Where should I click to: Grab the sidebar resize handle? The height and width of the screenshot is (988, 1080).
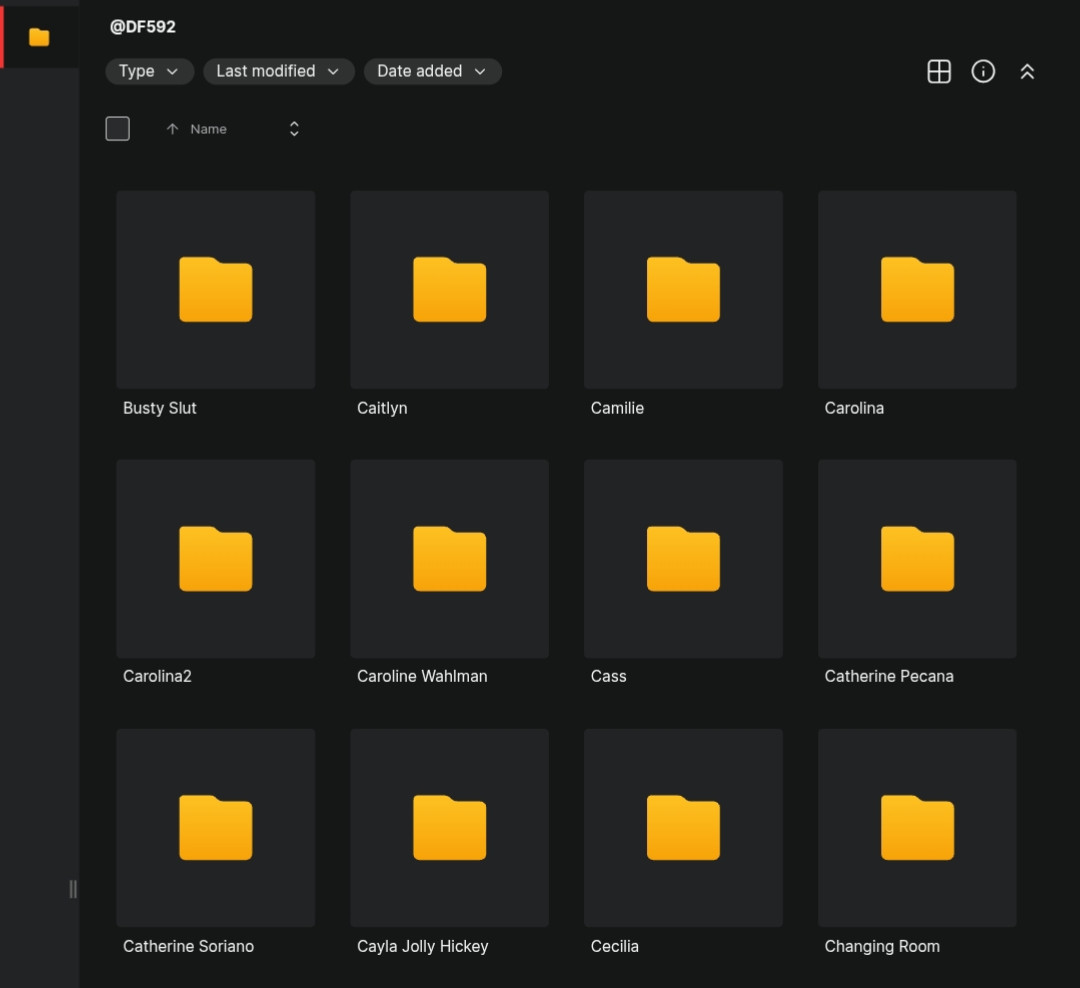tap(73, 889)
